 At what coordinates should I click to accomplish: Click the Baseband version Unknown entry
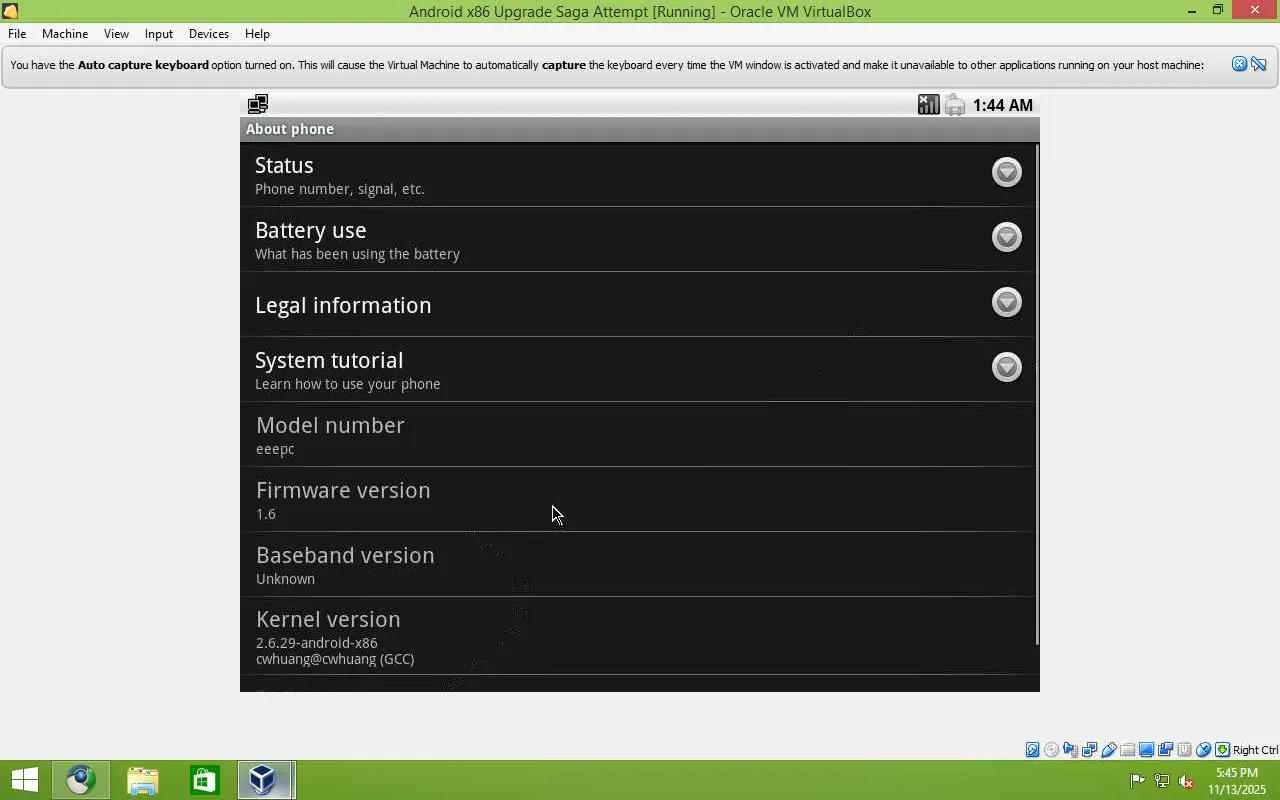tap(637, 565)
